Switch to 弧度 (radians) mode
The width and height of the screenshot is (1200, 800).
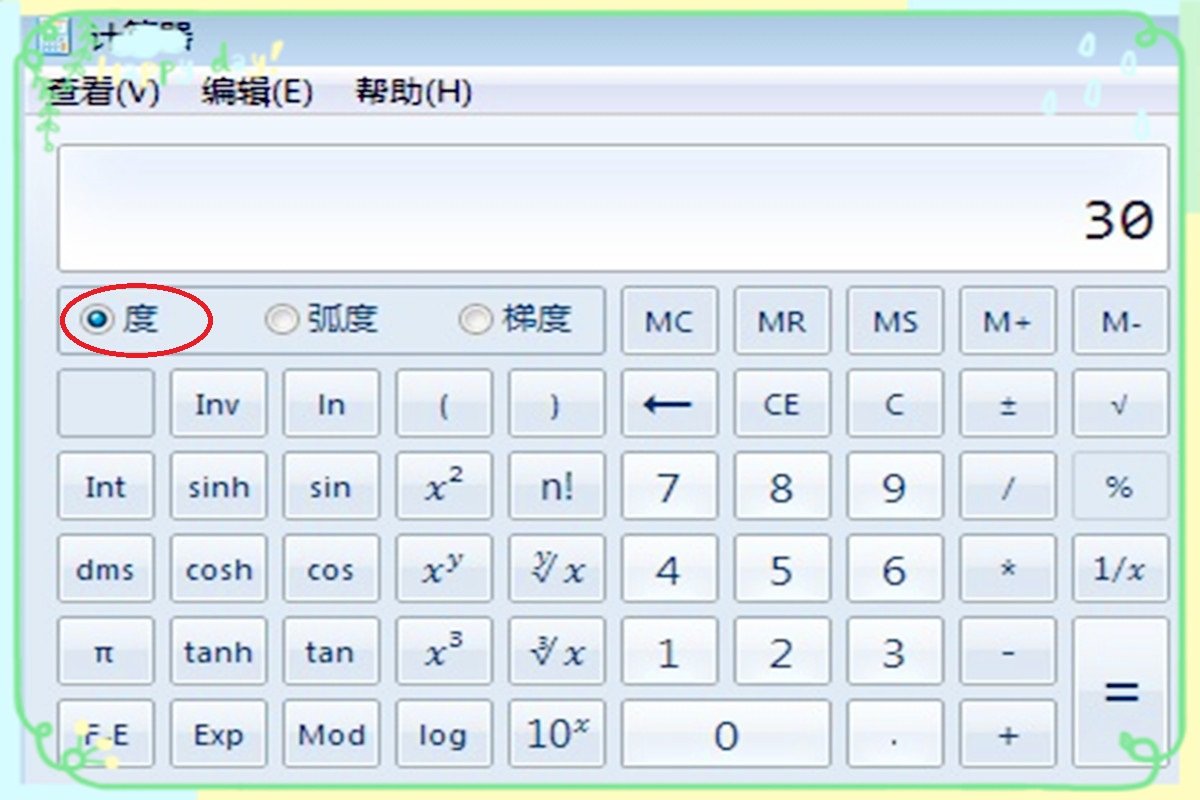(x=283, y=319)
